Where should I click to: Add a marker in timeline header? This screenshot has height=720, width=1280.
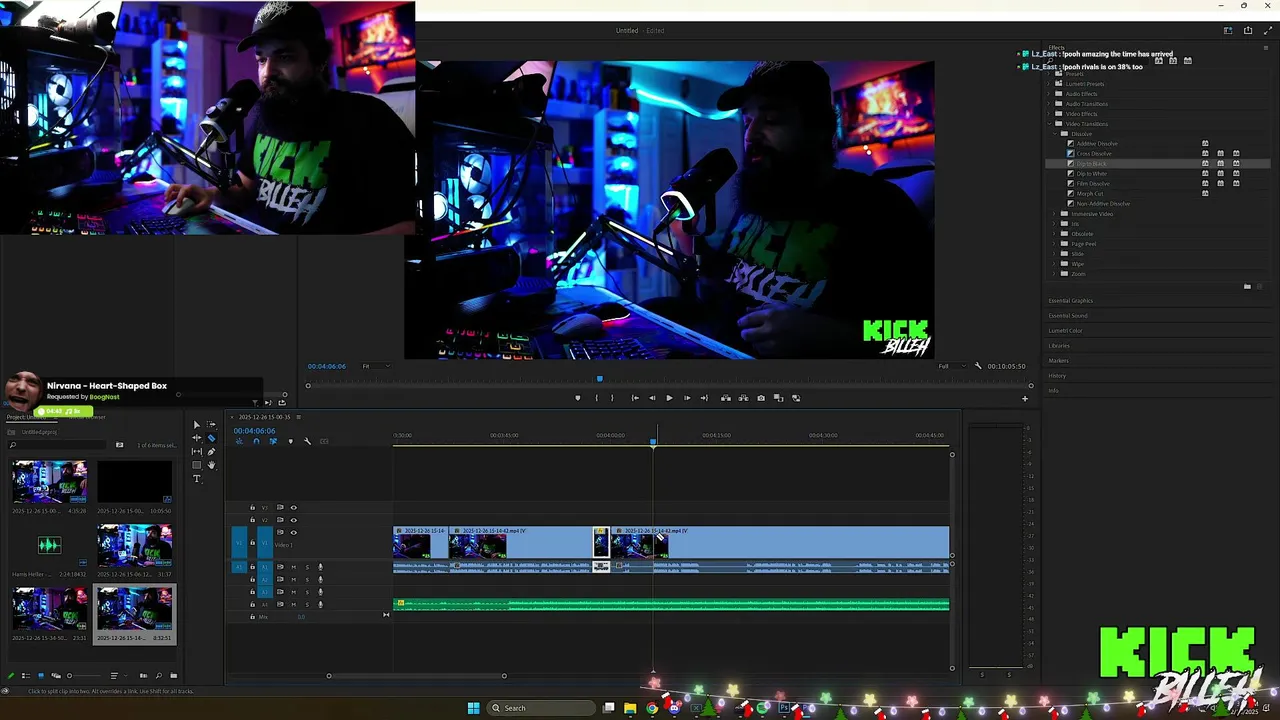click(x=291, y=441)
